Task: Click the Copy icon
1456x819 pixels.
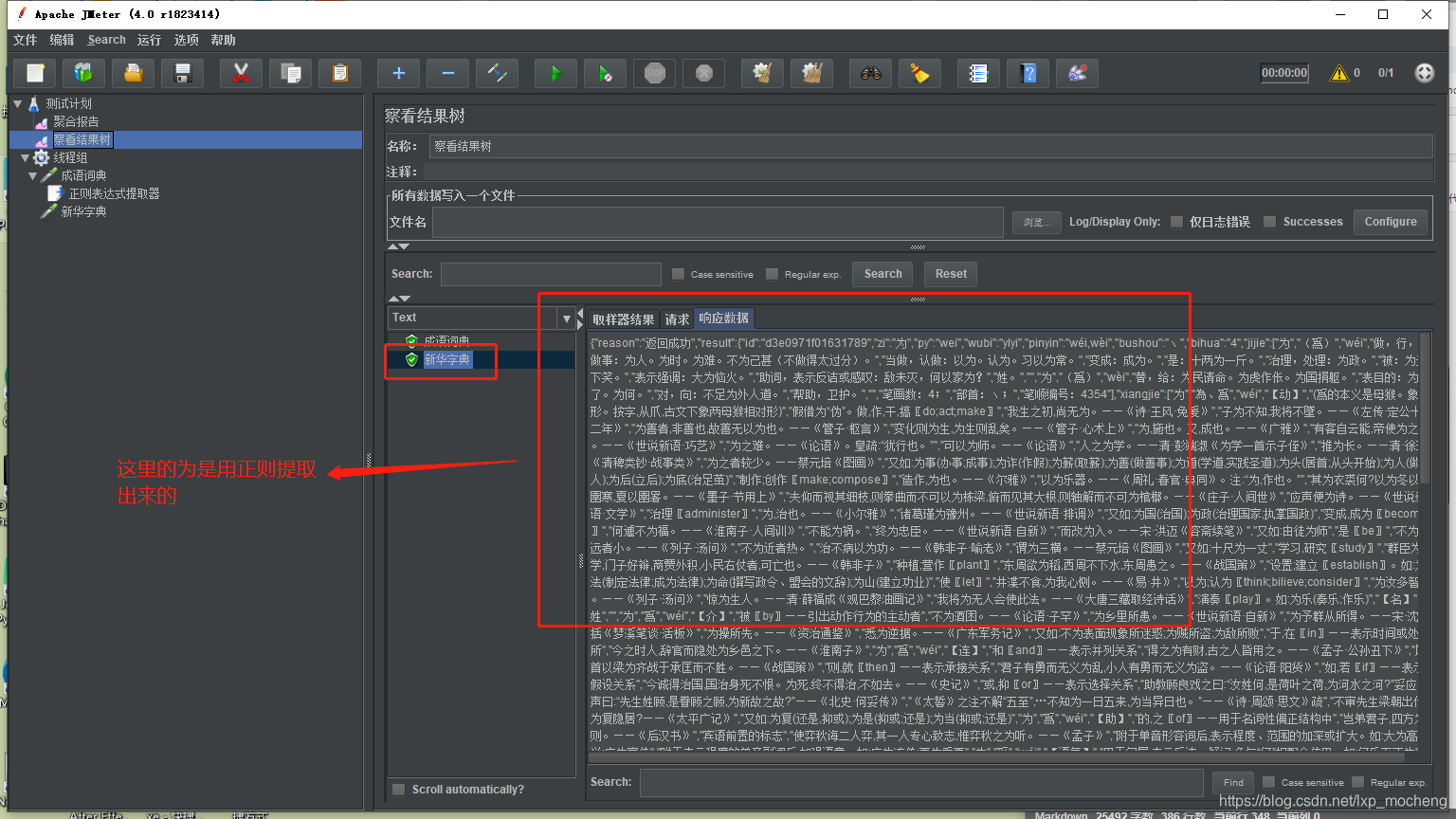Action: 290,73
